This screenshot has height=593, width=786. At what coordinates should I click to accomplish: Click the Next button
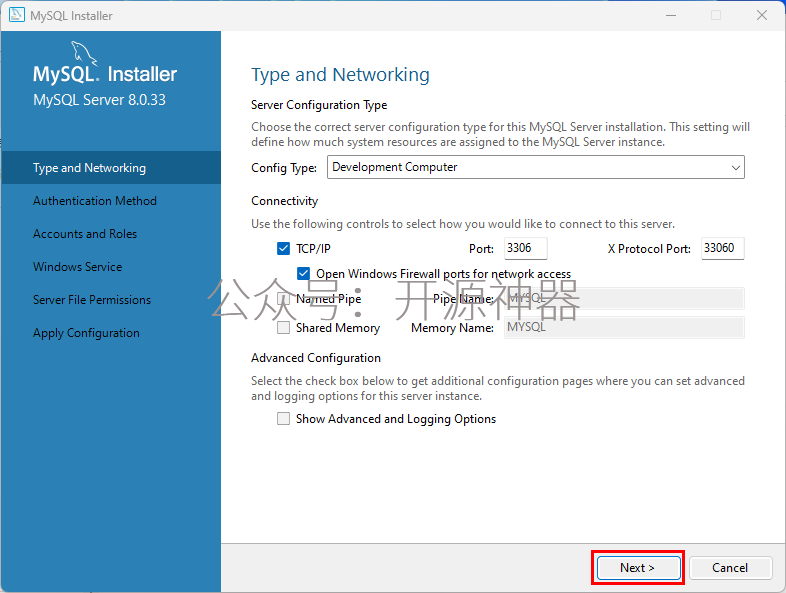point(638,568)
